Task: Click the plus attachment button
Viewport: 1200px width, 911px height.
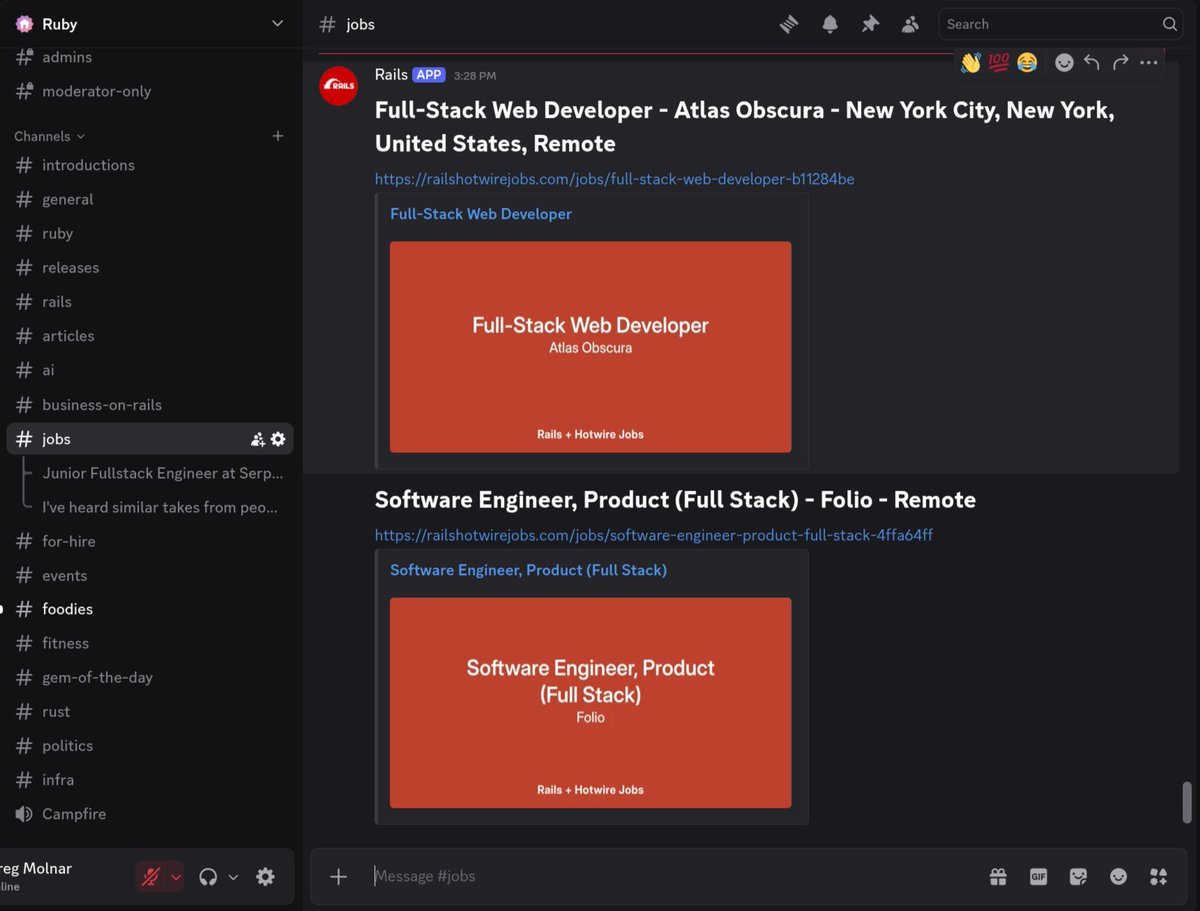Action: tap(339, 877)
